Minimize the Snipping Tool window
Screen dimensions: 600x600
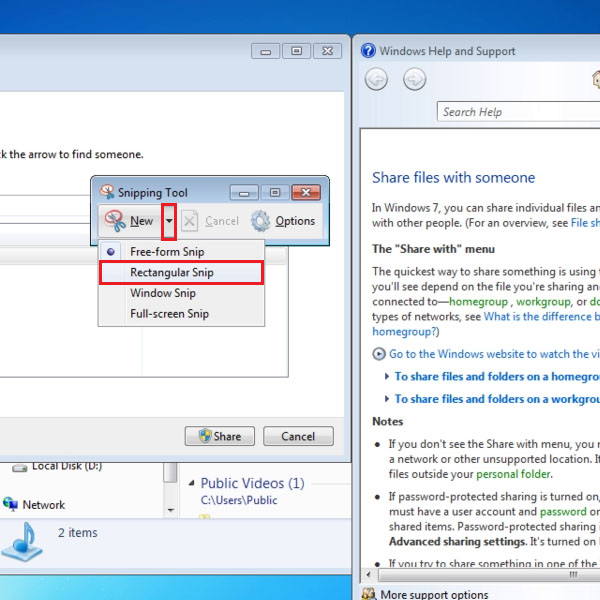tap(244, 192)
